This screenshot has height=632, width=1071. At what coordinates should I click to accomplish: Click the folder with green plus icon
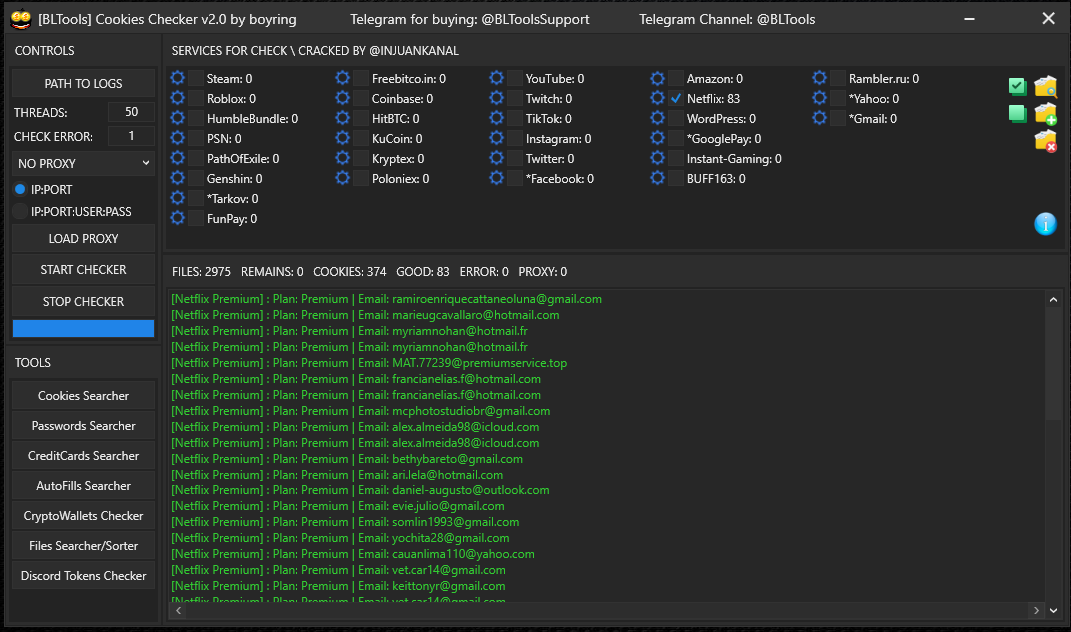coord(1045,113)
